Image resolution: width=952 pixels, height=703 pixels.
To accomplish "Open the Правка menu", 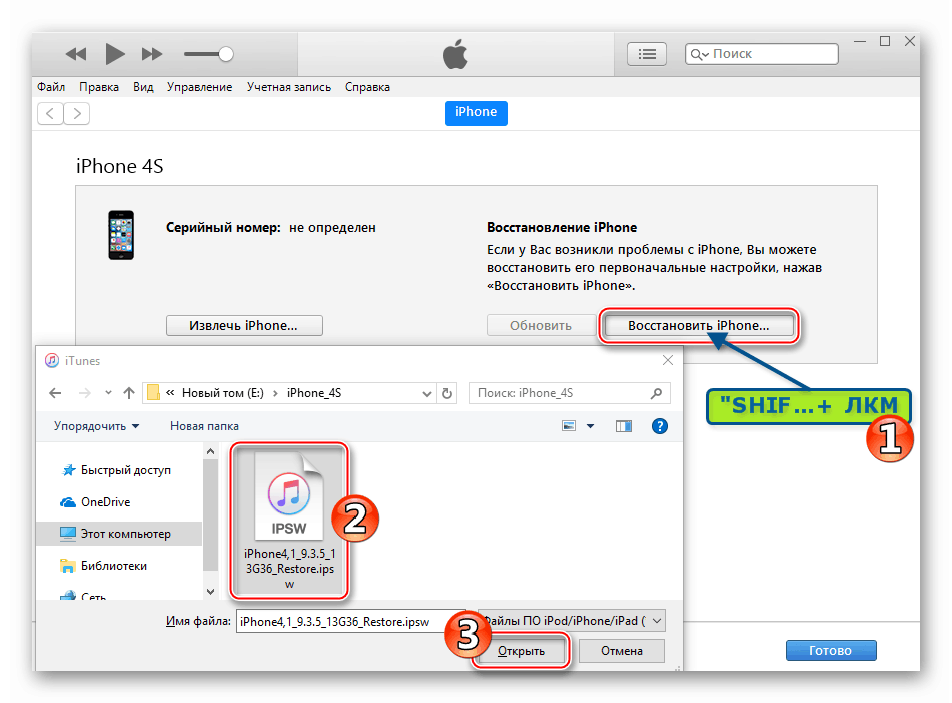I will coord(99,87).
